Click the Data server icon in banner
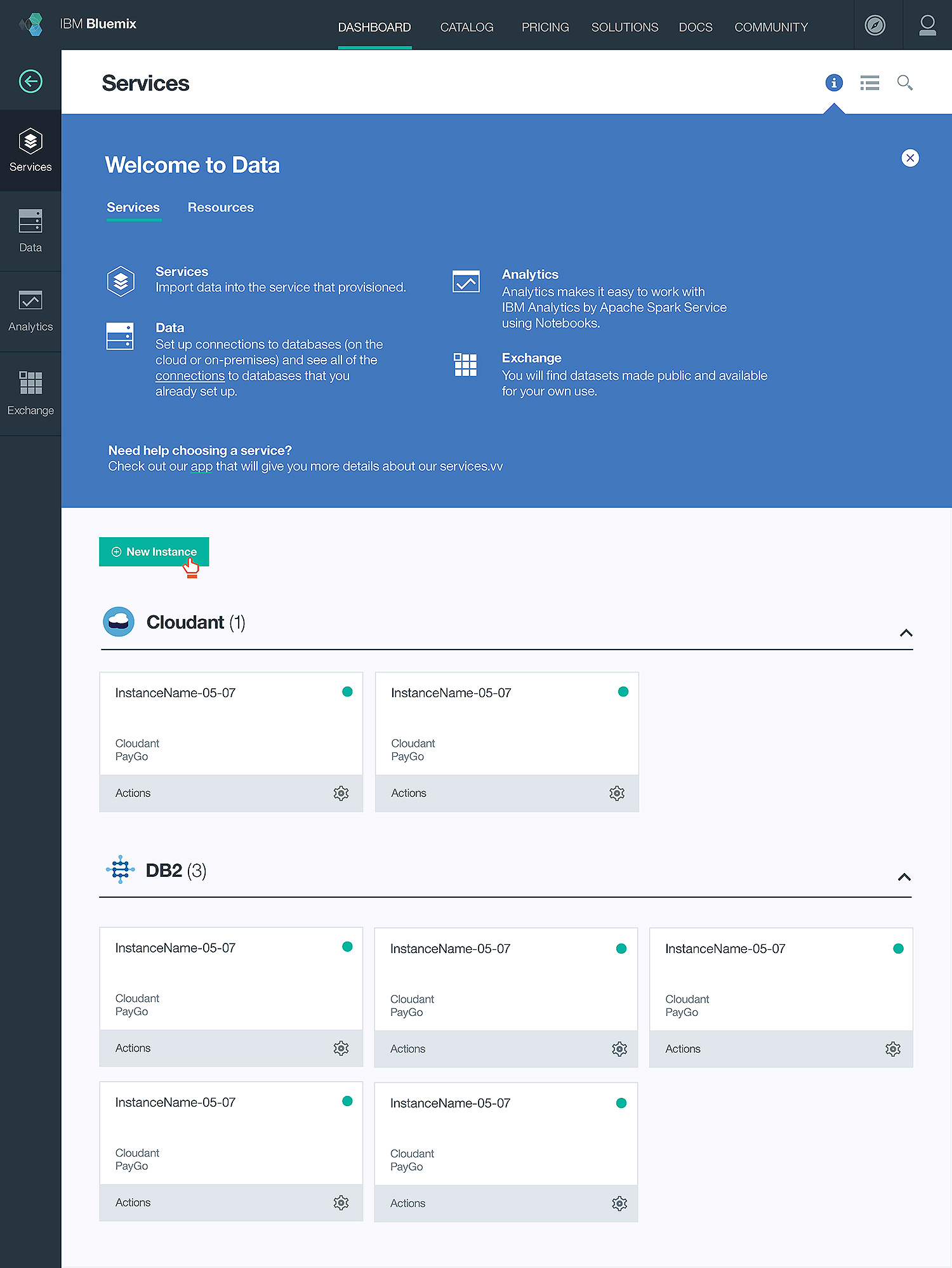Screen dimensions: 952x1268 coord(120,337)
